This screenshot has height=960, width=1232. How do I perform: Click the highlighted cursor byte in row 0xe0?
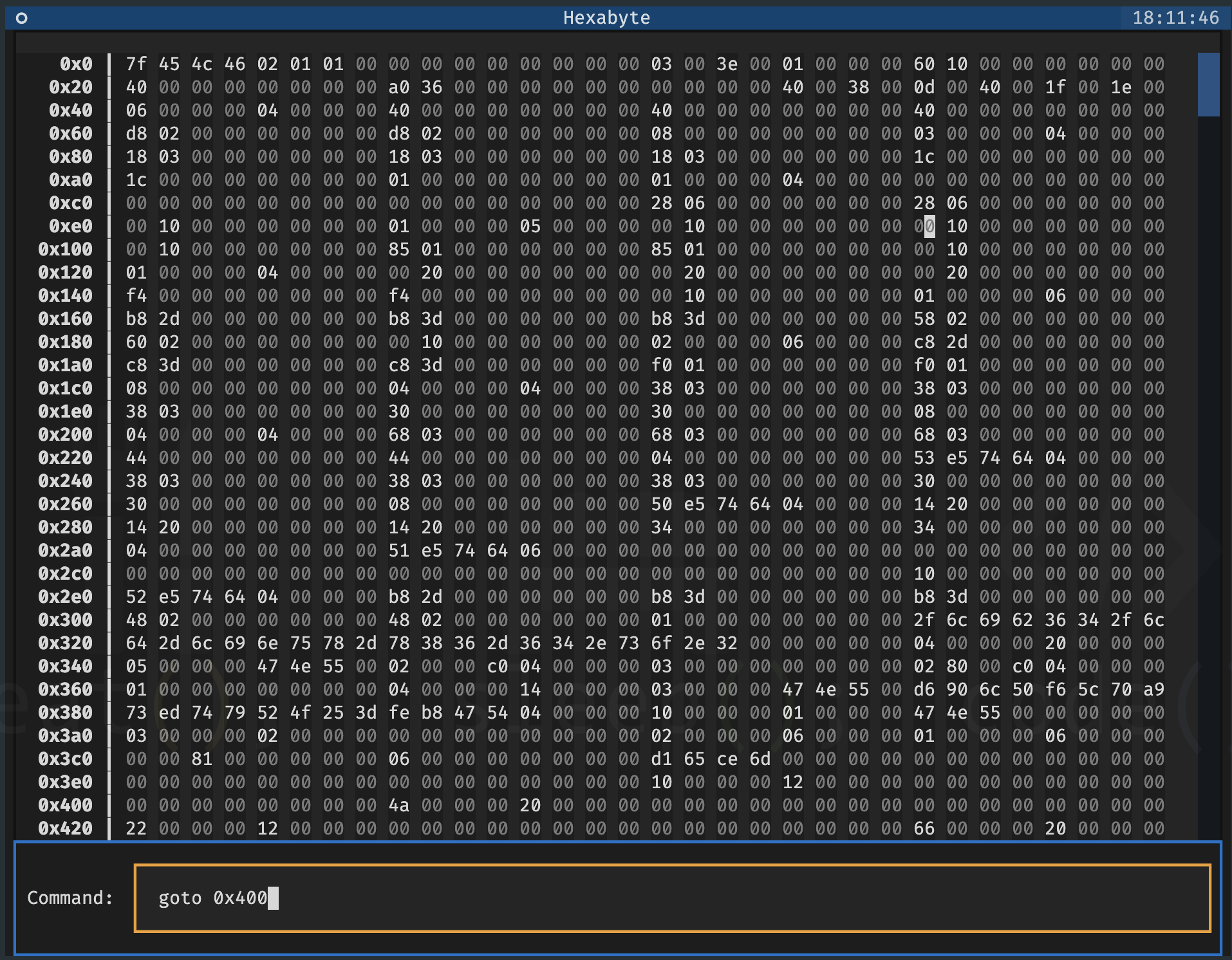pyautogui.click(x=924, y=226)
